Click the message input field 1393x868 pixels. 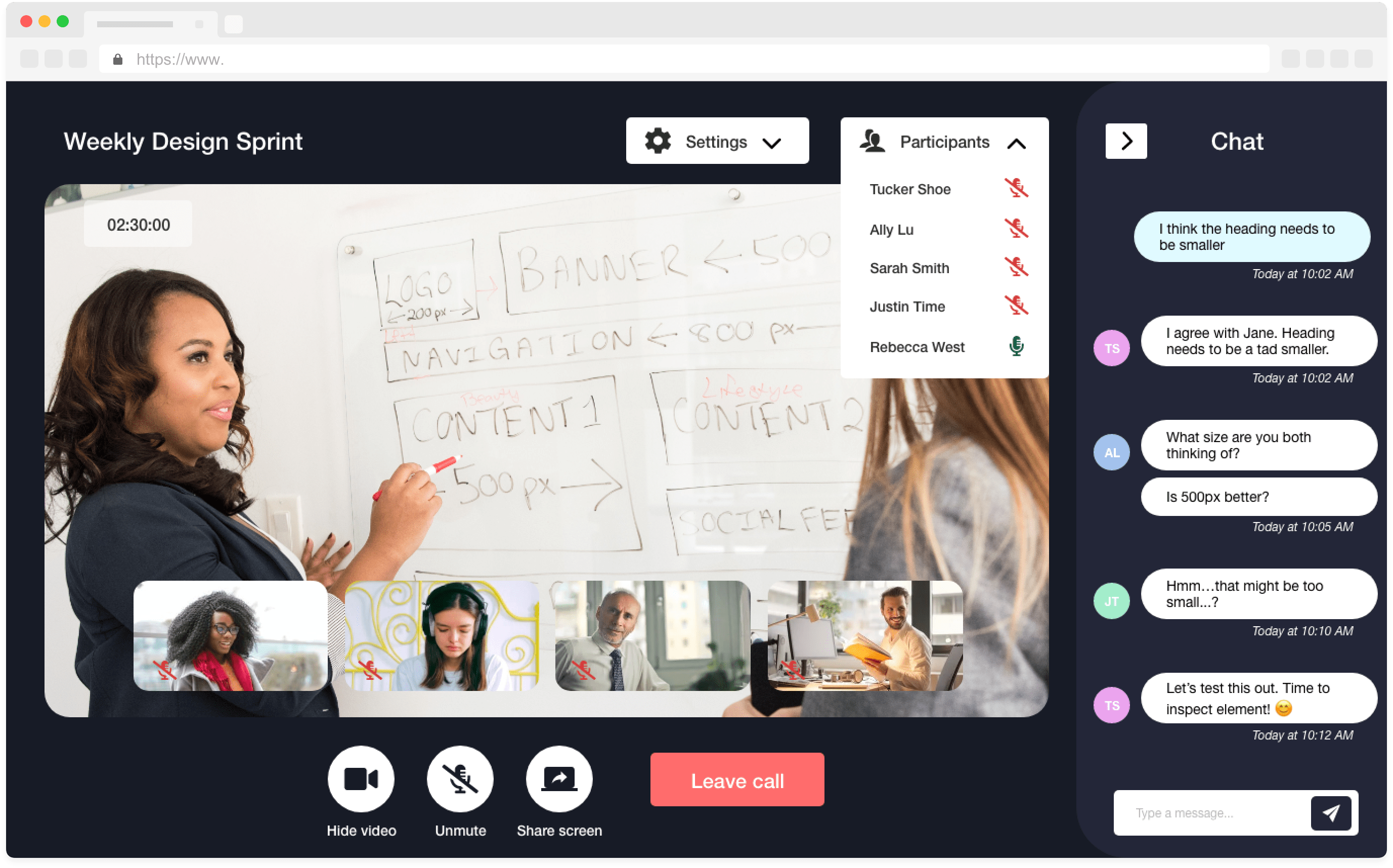click(x=1210, y=811)
